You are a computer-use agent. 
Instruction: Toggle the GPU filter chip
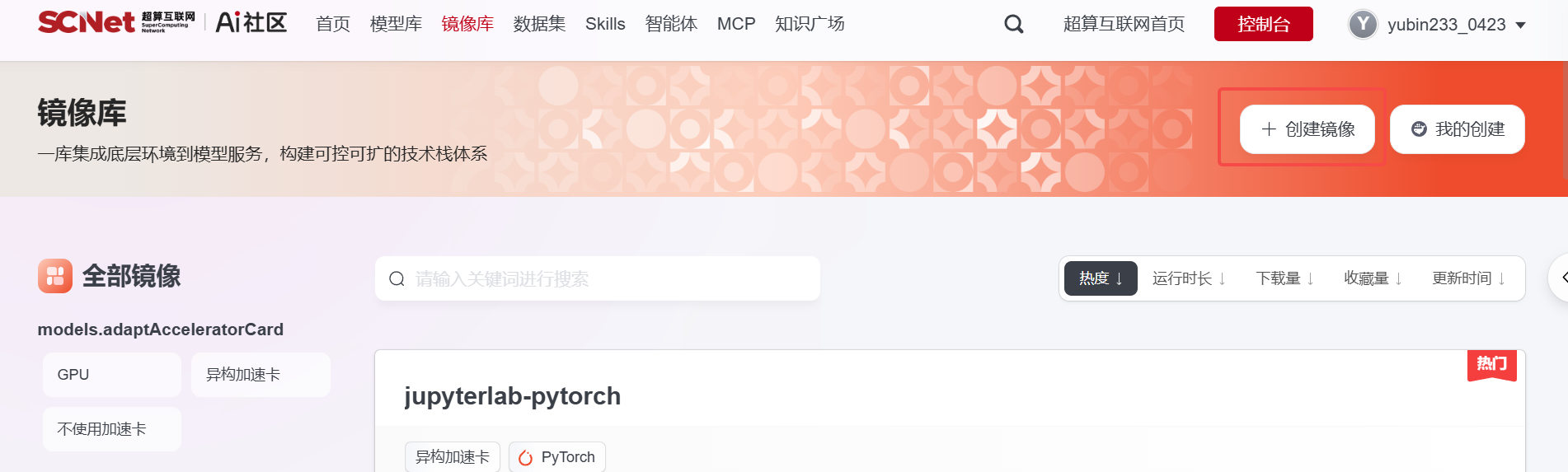tap(112, 375)
